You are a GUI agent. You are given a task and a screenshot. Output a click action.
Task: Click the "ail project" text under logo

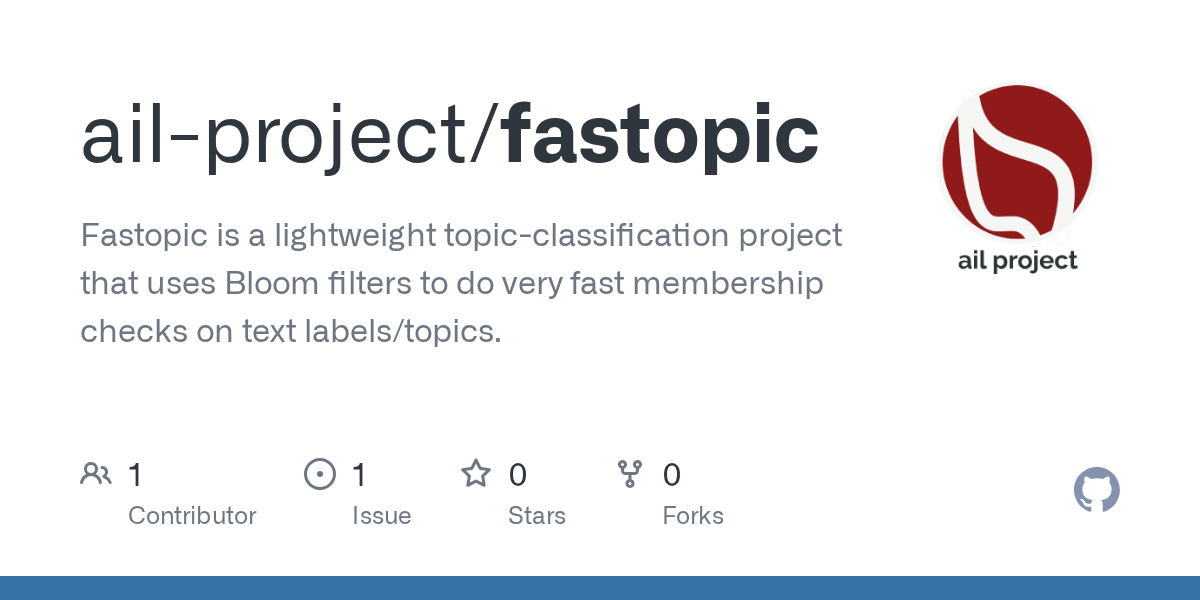click(1017, 261)
